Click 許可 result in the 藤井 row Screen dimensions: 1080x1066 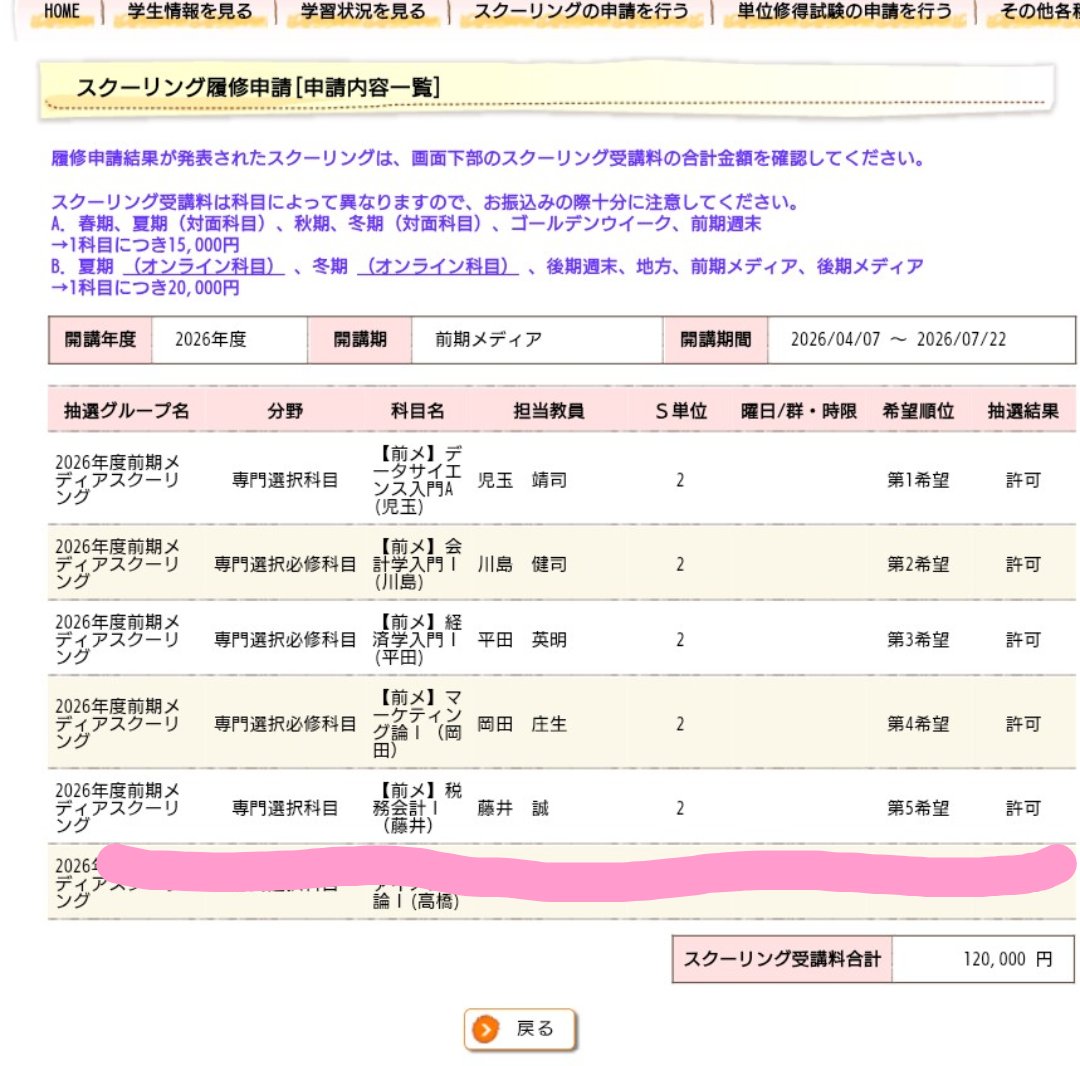pos(1023,808)
